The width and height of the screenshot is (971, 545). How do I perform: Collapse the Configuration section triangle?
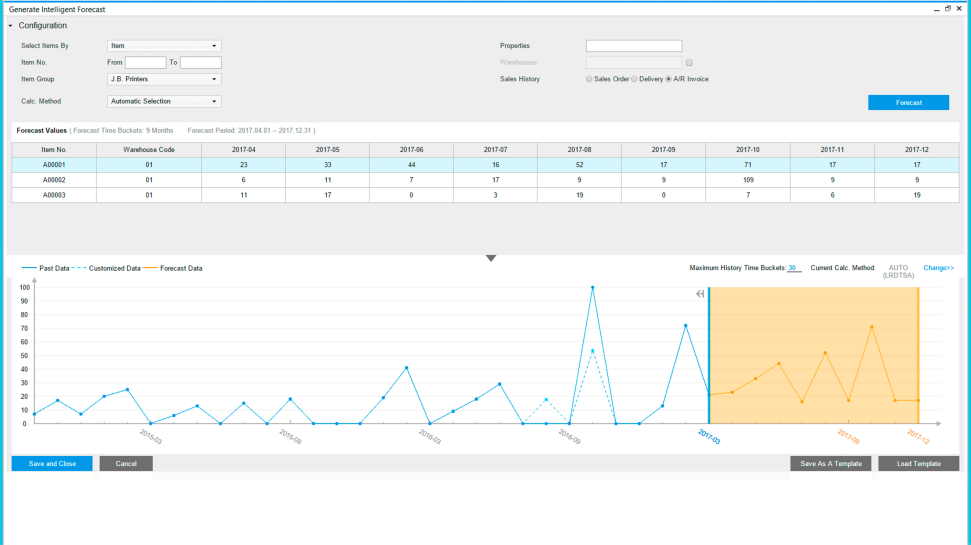click(10, 26)
